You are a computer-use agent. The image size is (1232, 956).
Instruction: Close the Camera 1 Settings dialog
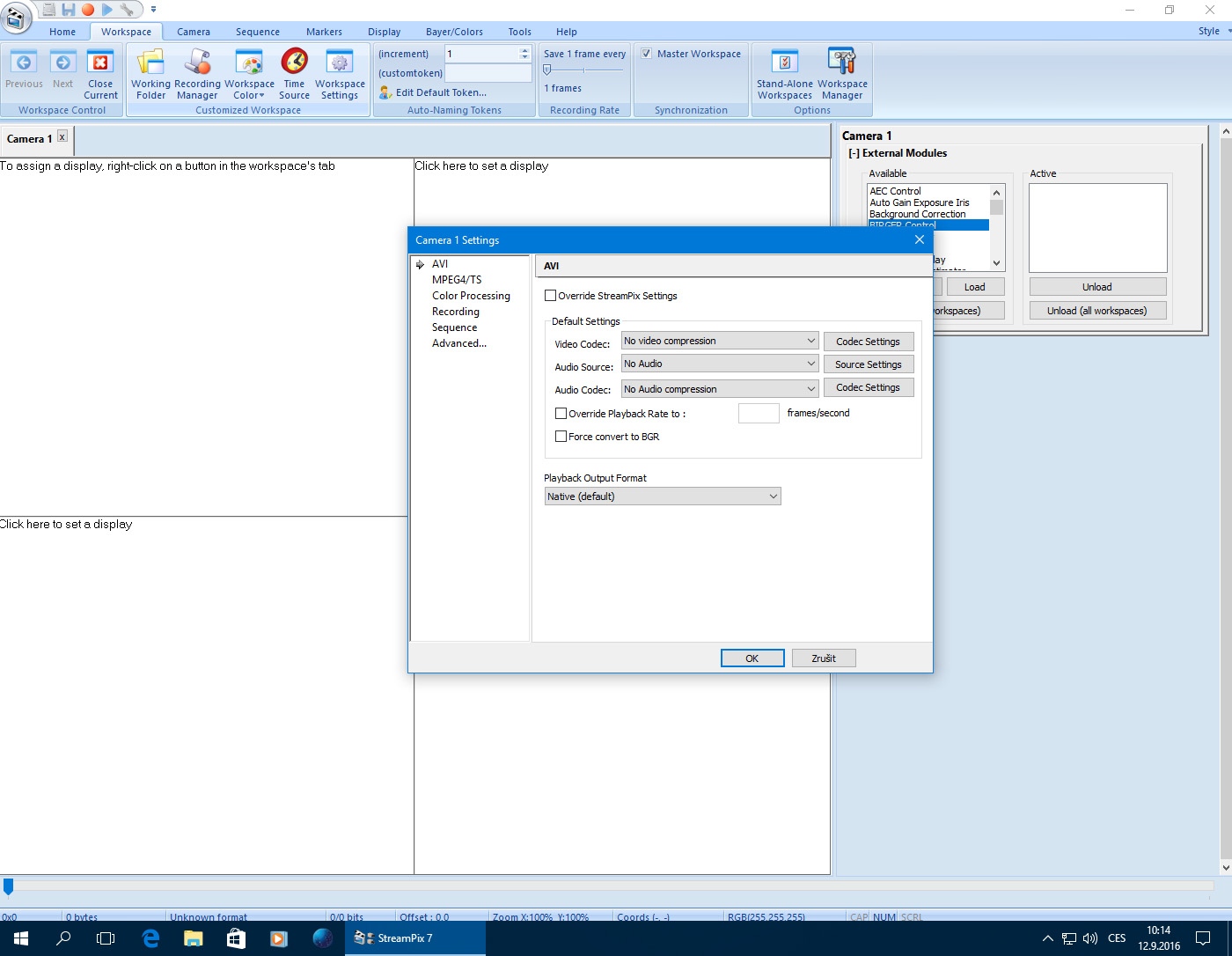point(920,239)
